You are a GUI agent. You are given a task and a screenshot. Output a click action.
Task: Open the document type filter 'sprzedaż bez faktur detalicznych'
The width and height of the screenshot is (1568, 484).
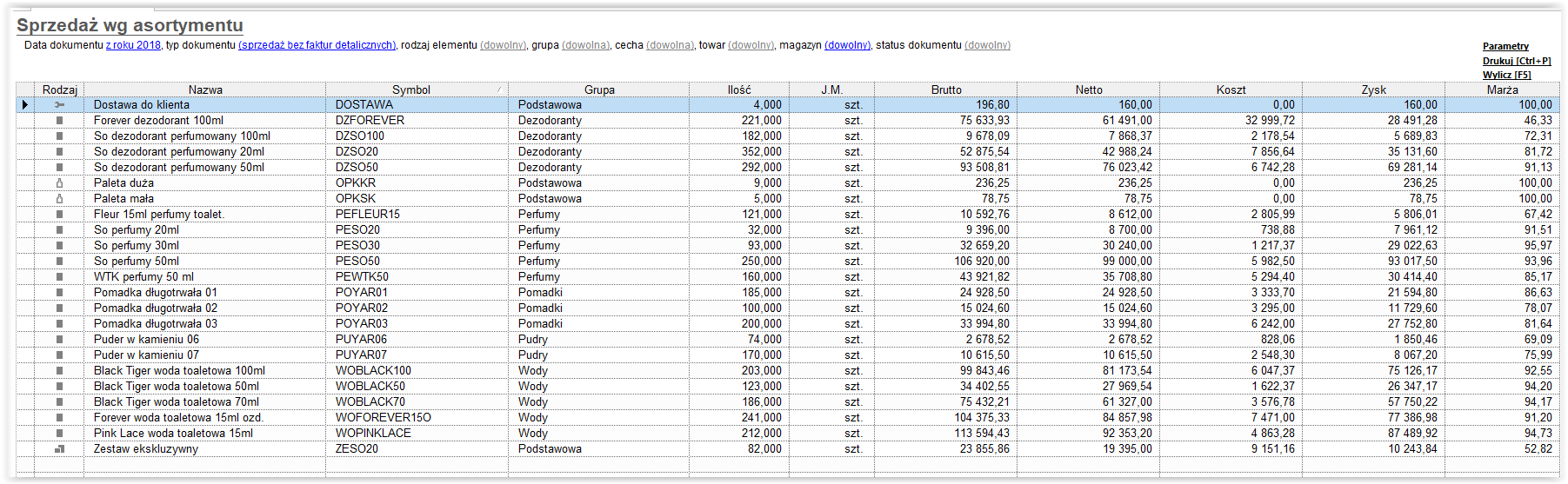coord(317,45)
